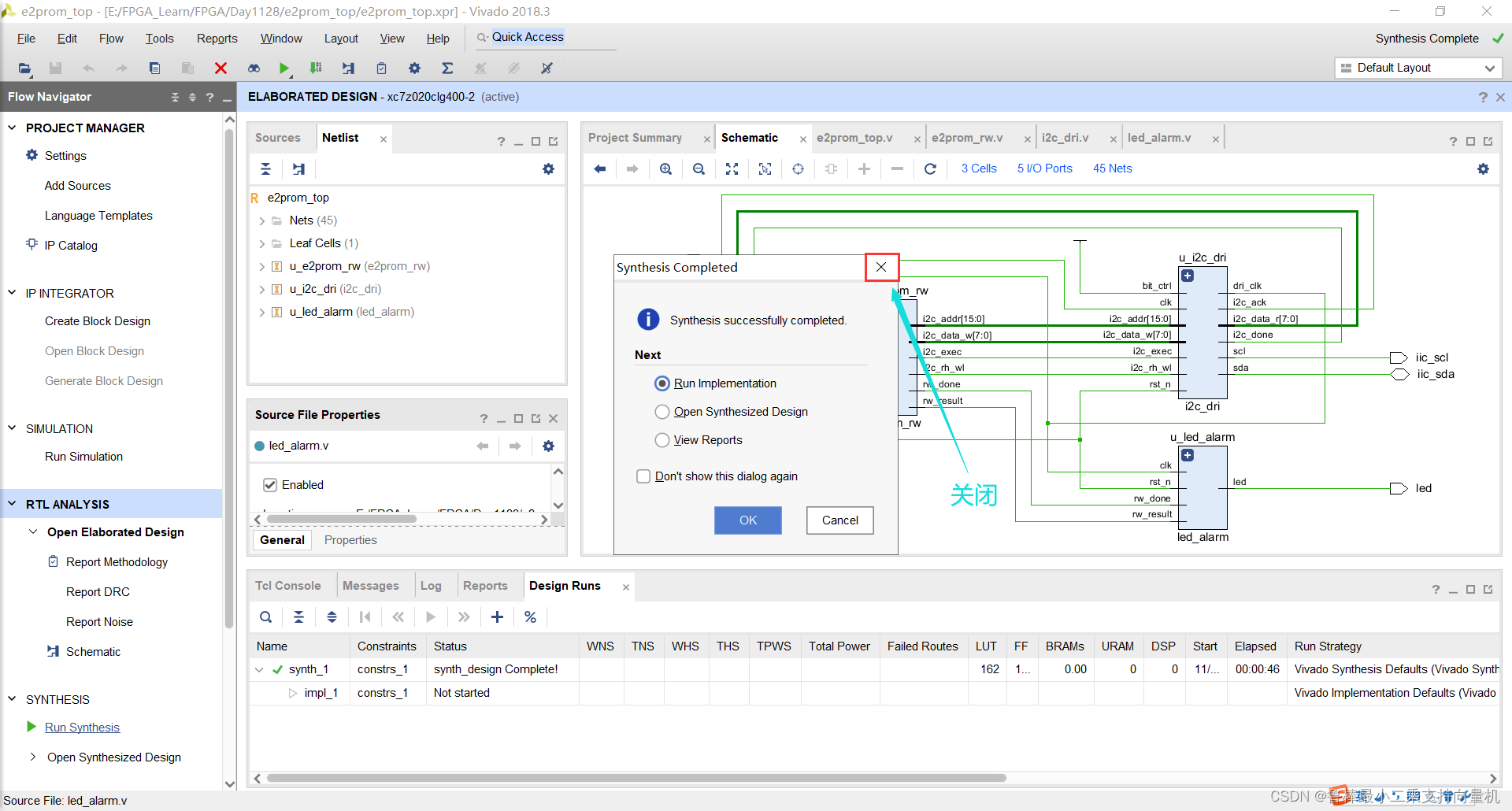Image resolution: width=1512 pixels, height=811 pixels.
Task: Click the percent icon in Design Runs
Action: coord(530,617)
